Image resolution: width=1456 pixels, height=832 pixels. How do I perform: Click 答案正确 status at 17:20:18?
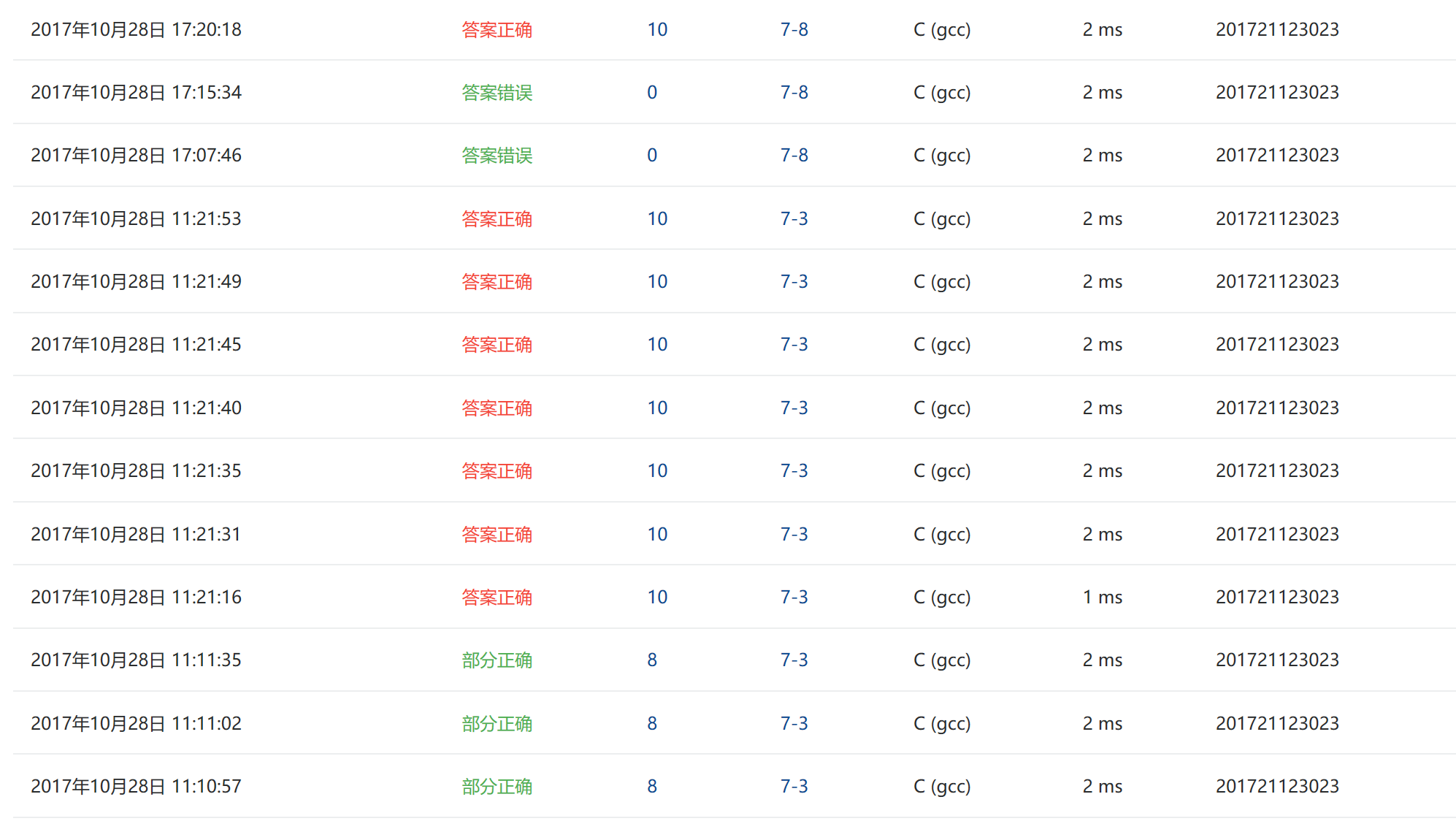pyautogui.click(x=497, y=30)
